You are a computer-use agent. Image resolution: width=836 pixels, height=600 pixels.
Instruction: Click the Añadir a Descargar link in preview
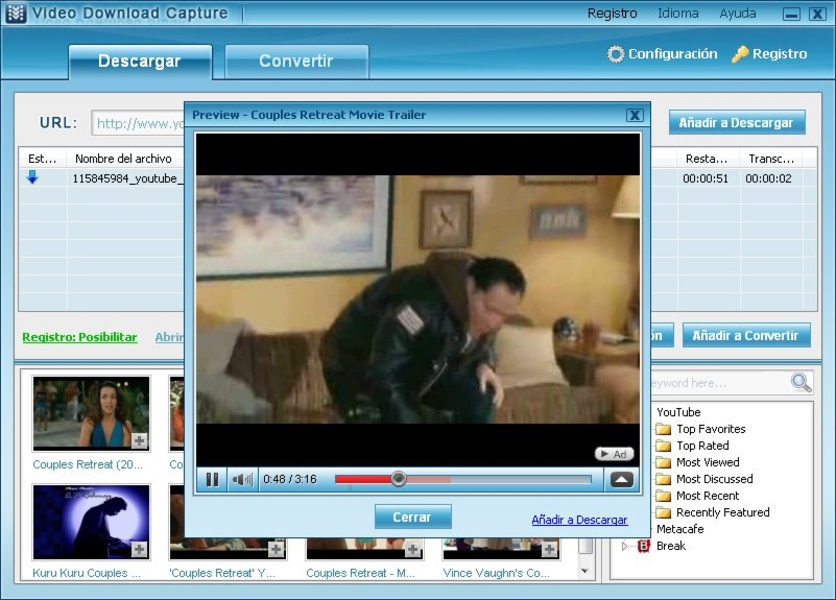pos(580,519)
